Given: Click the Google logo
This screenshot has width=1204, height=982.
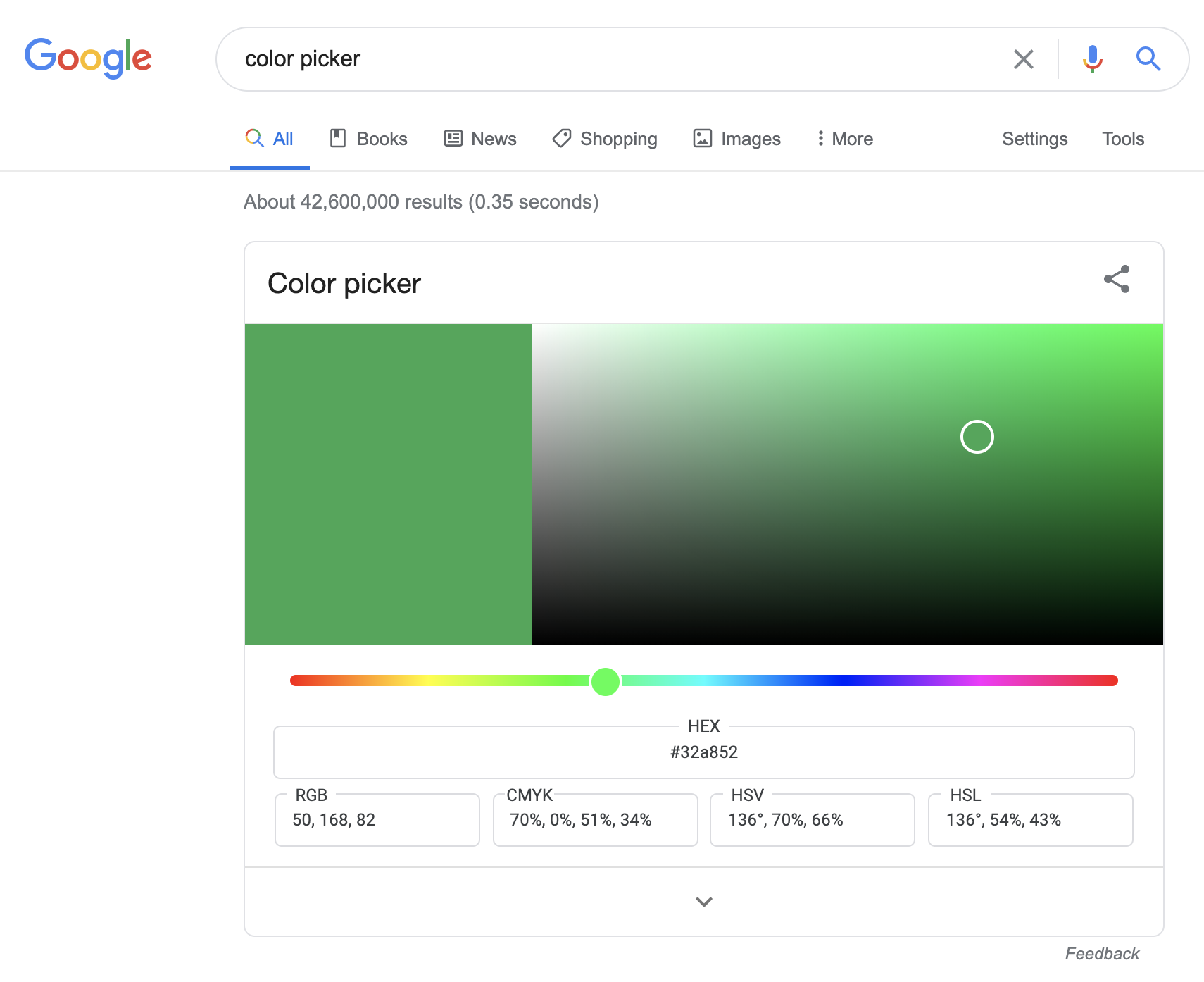Looking at the screenshot, I should pos(88,58).
